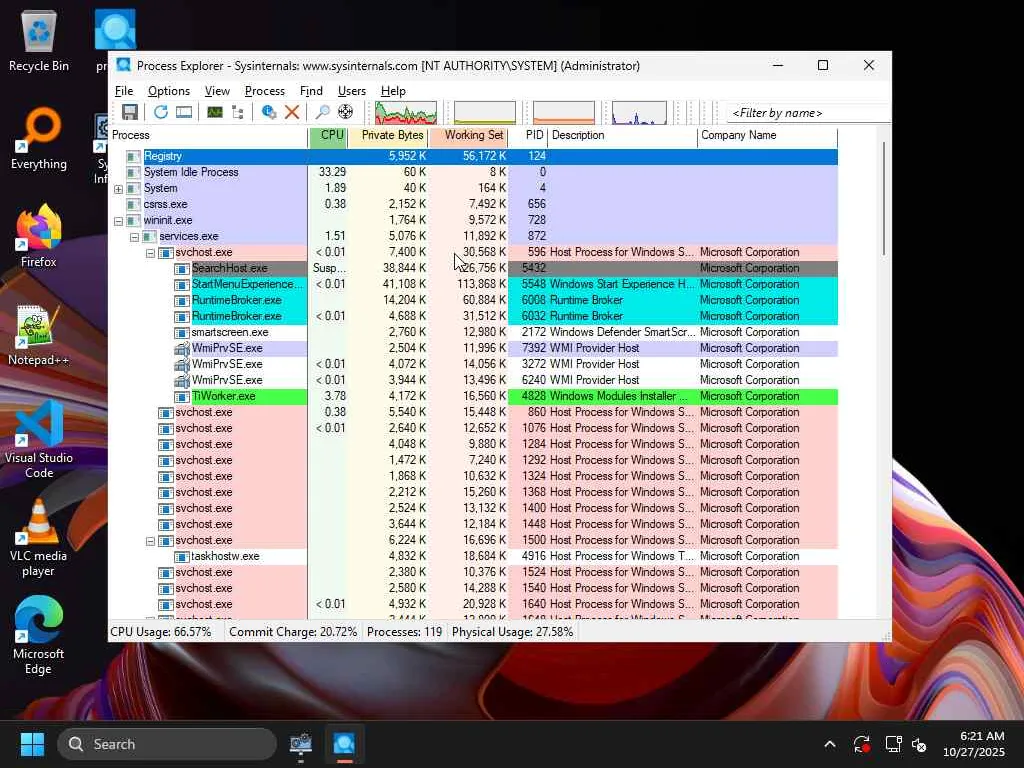The height and width of the screenshot is (768, 1024).
Task: Open the Find menu
Action: 311,91
